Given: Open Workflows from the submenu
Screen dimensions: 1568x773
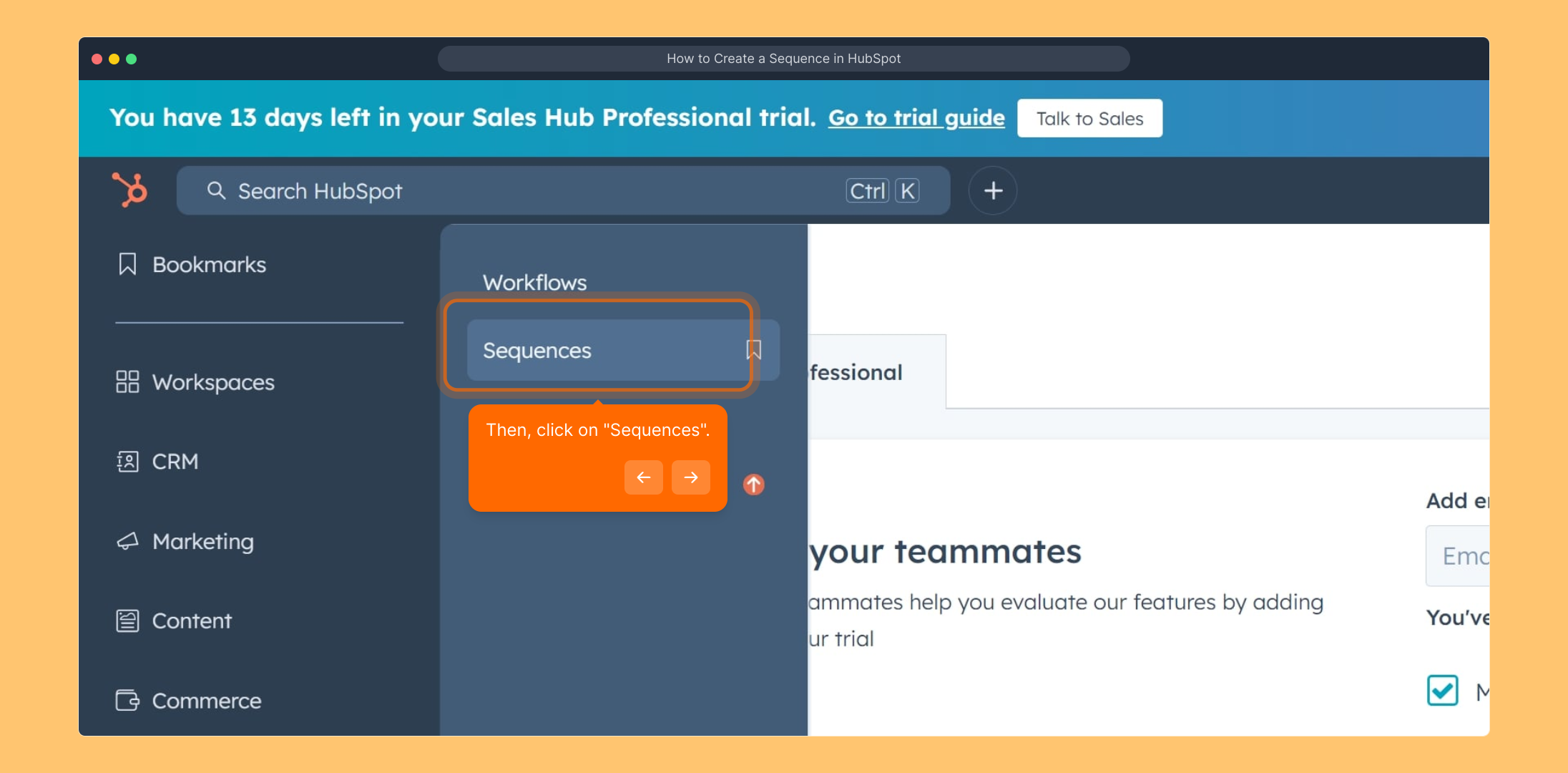Looking at the screenshot, I should point(534,283).
